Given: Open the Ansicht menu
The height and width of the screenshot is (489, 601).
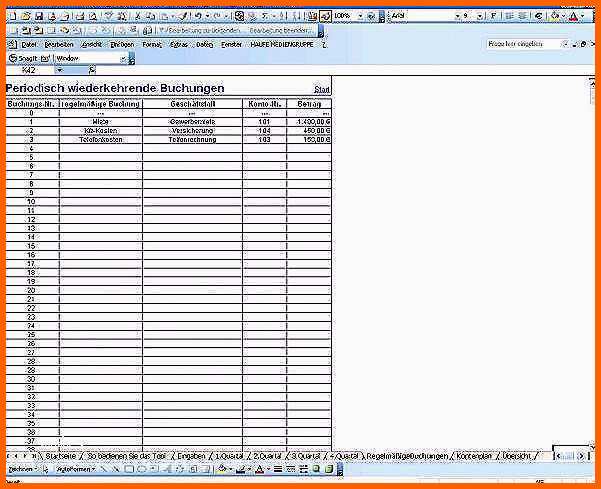Looking at the screenshot, I should (92, 45).
